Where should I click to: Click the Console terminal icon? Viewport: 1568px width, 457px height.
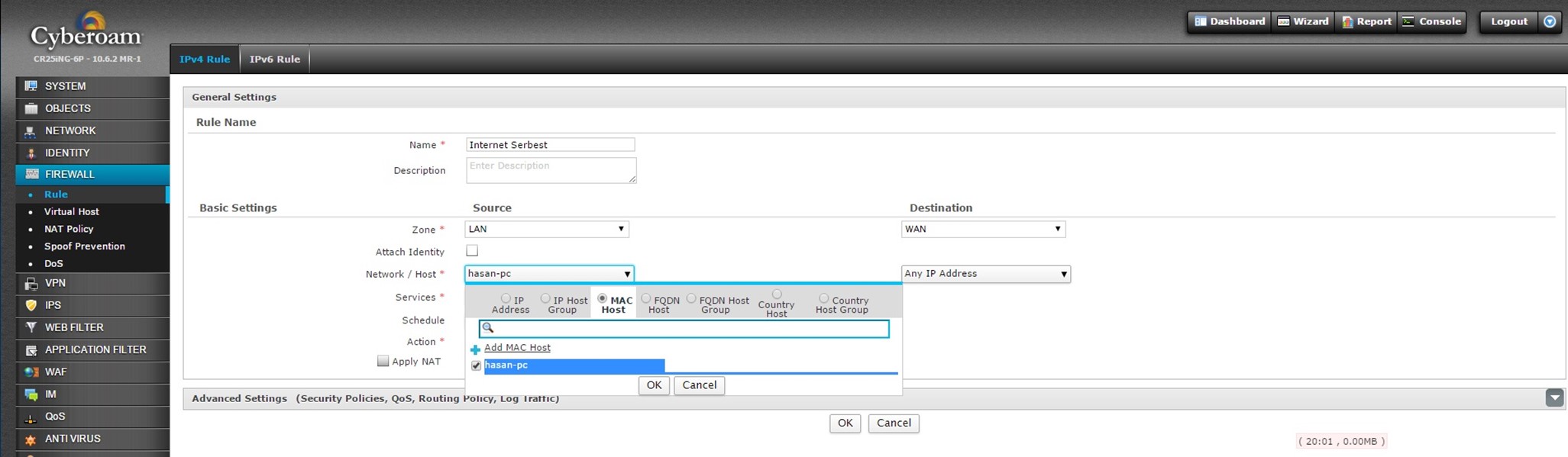click(x=1408, y=21)
